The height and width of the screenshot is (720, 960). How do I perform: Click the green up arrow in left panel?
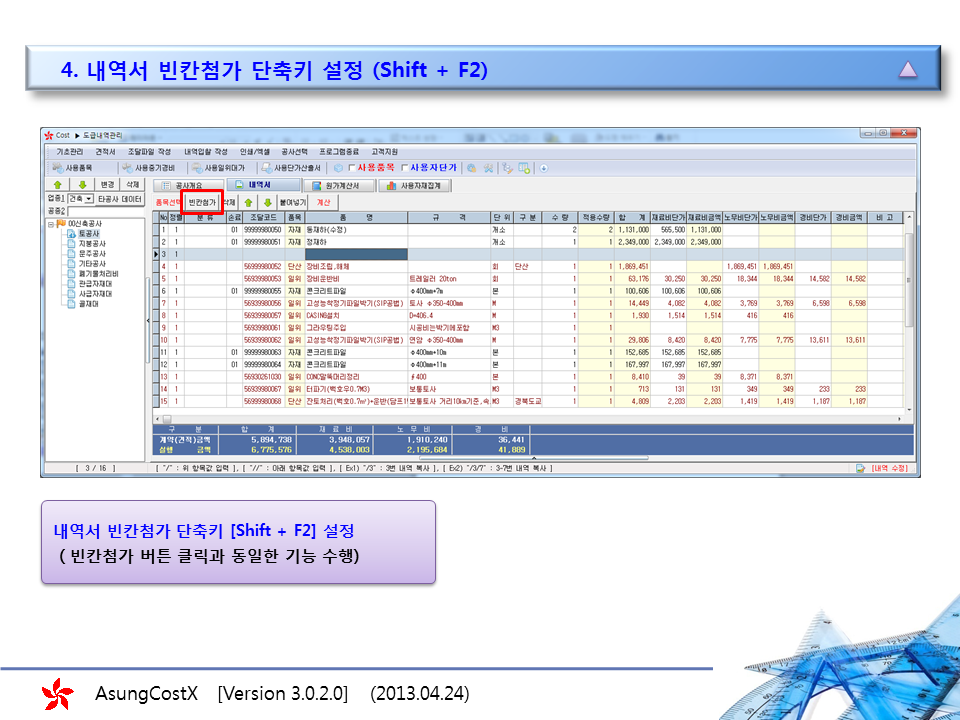(58, 185)
